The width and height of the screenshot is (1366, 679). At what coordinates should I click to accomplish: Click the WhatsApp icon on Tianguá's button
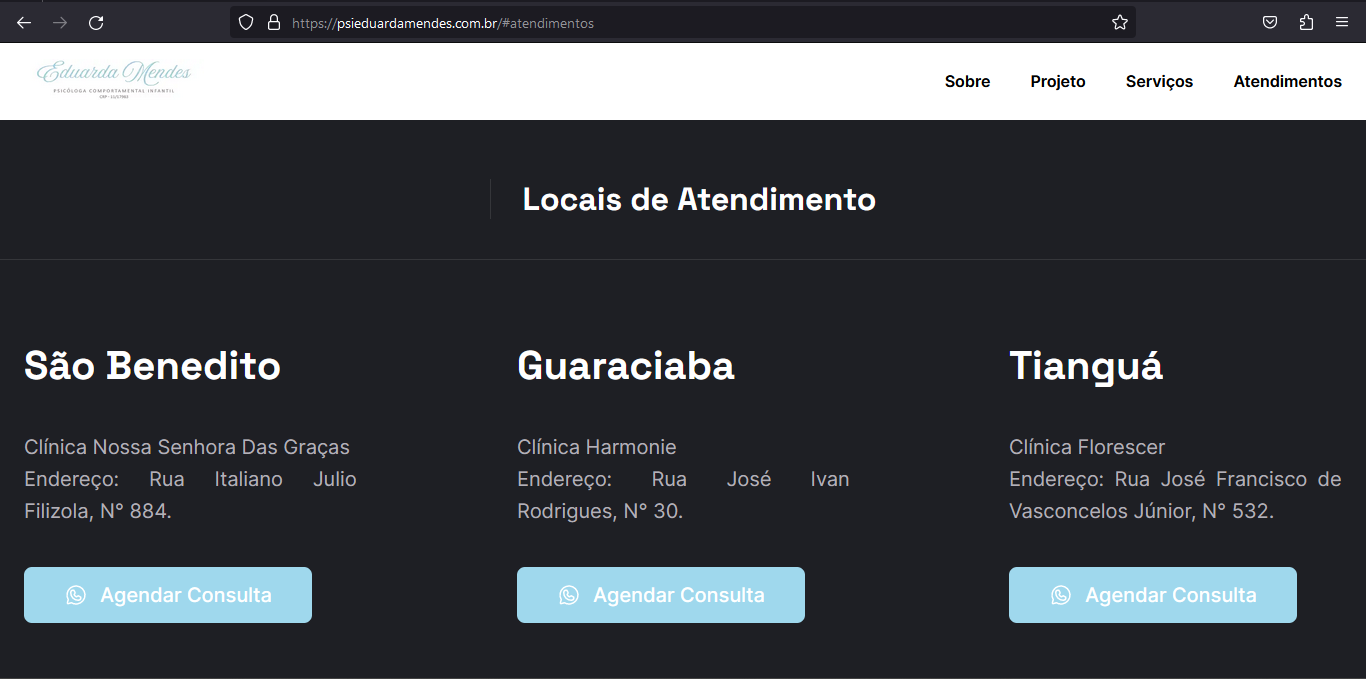pyautogui.click(x=1060, y=594)
